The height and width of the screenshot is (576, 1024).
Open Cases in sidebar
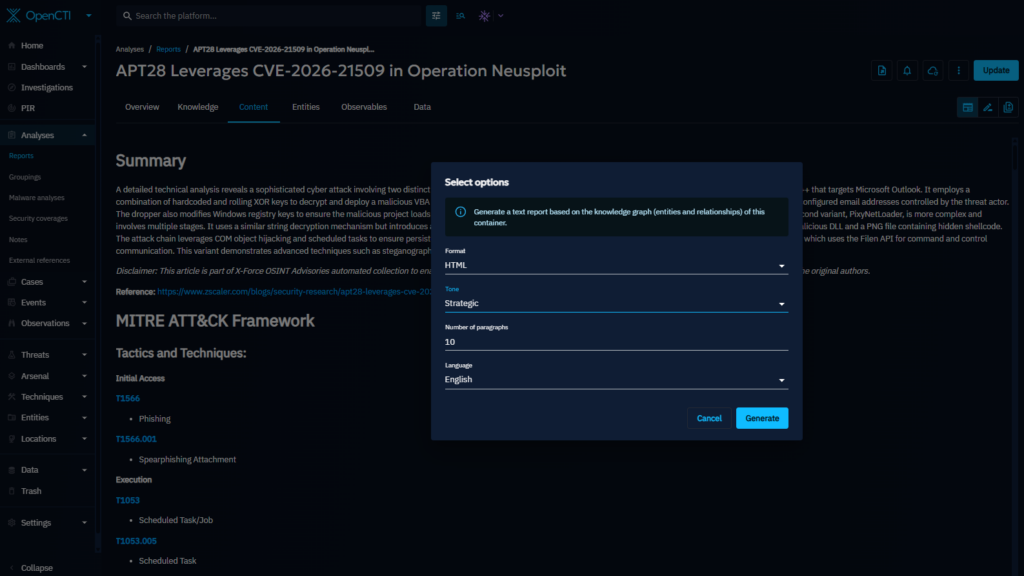[x=32, y=282]
